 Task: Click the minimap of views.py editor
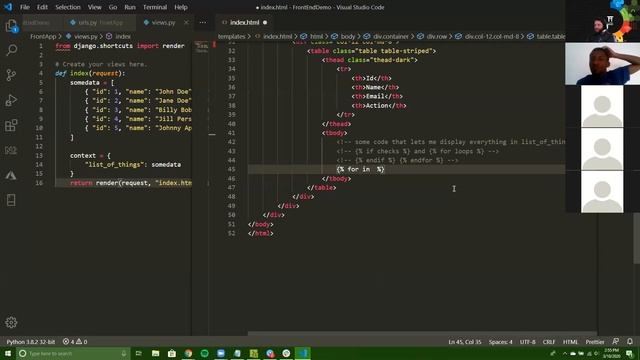pyautogui.click(x=202, y=47)
